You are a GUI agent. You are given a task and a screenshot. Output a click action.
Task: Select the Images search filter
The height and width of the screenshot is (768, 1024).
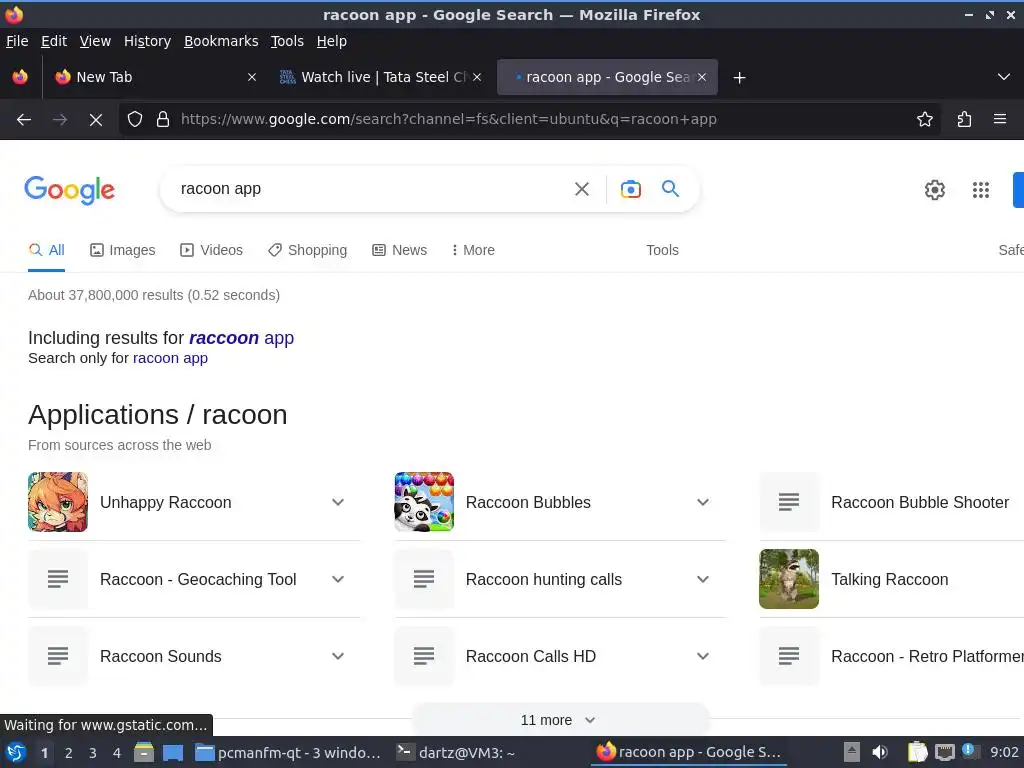click(123, 250)
